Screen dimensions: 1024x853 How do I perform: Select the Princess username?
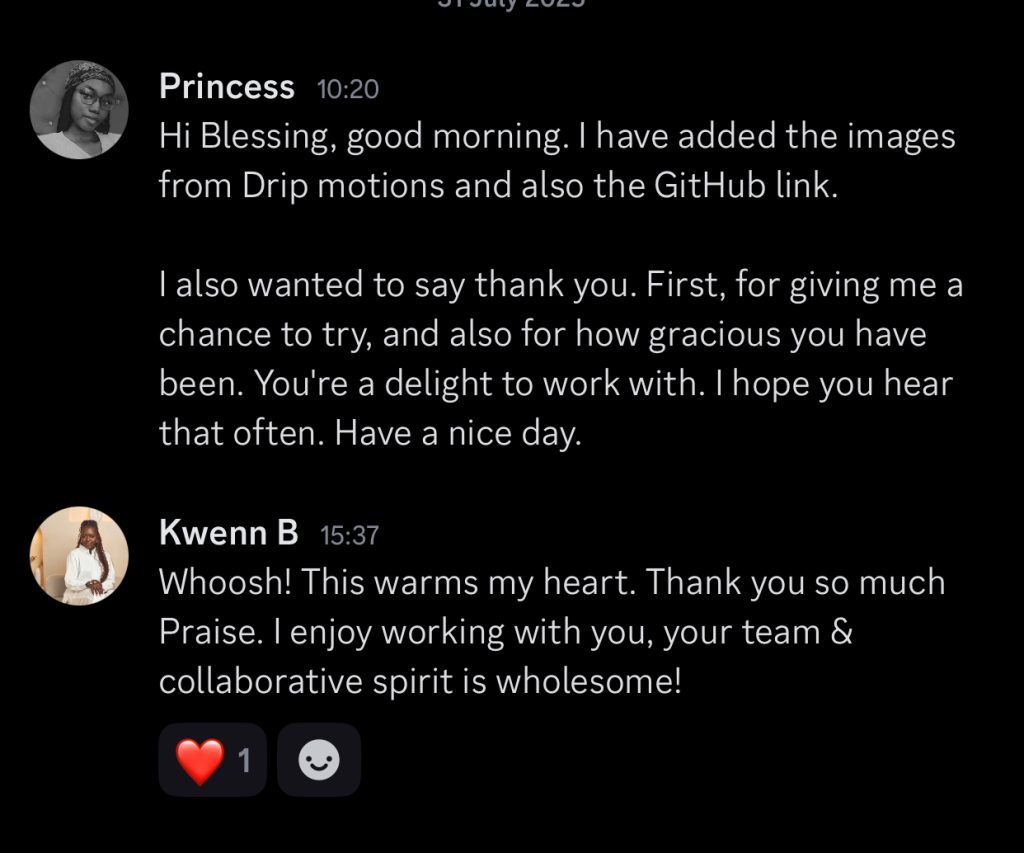(x=227, y=87)
